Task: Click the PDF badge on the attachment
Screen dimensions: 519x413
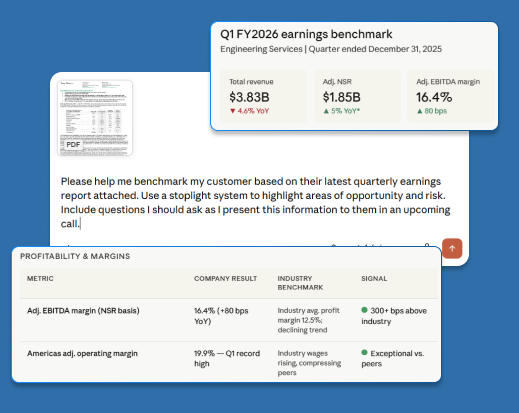Action: pos(73,144)
